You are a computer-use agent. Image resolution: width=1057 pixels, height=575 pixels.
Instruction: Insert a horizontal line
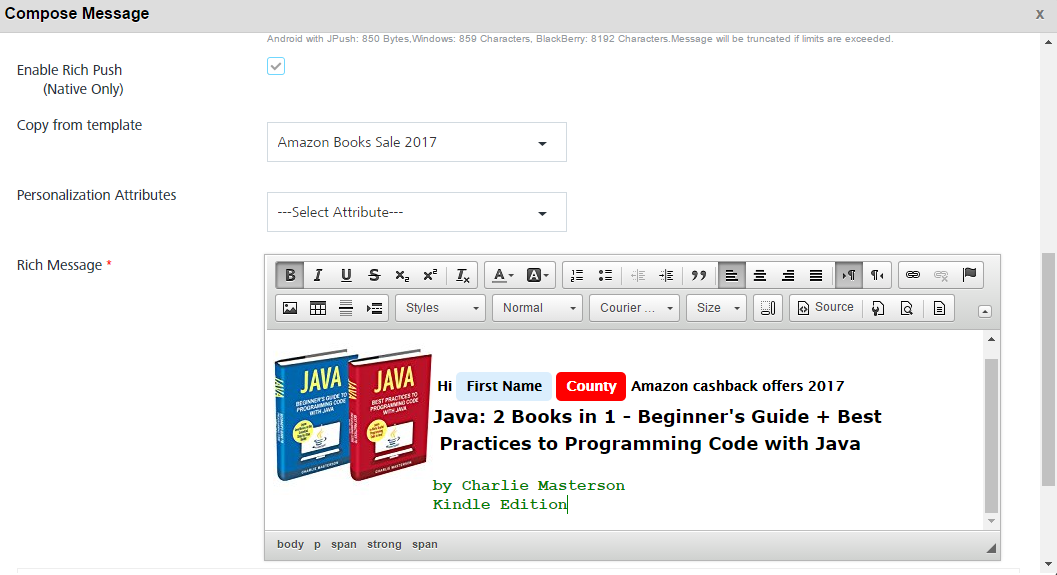tap(346, 308)
